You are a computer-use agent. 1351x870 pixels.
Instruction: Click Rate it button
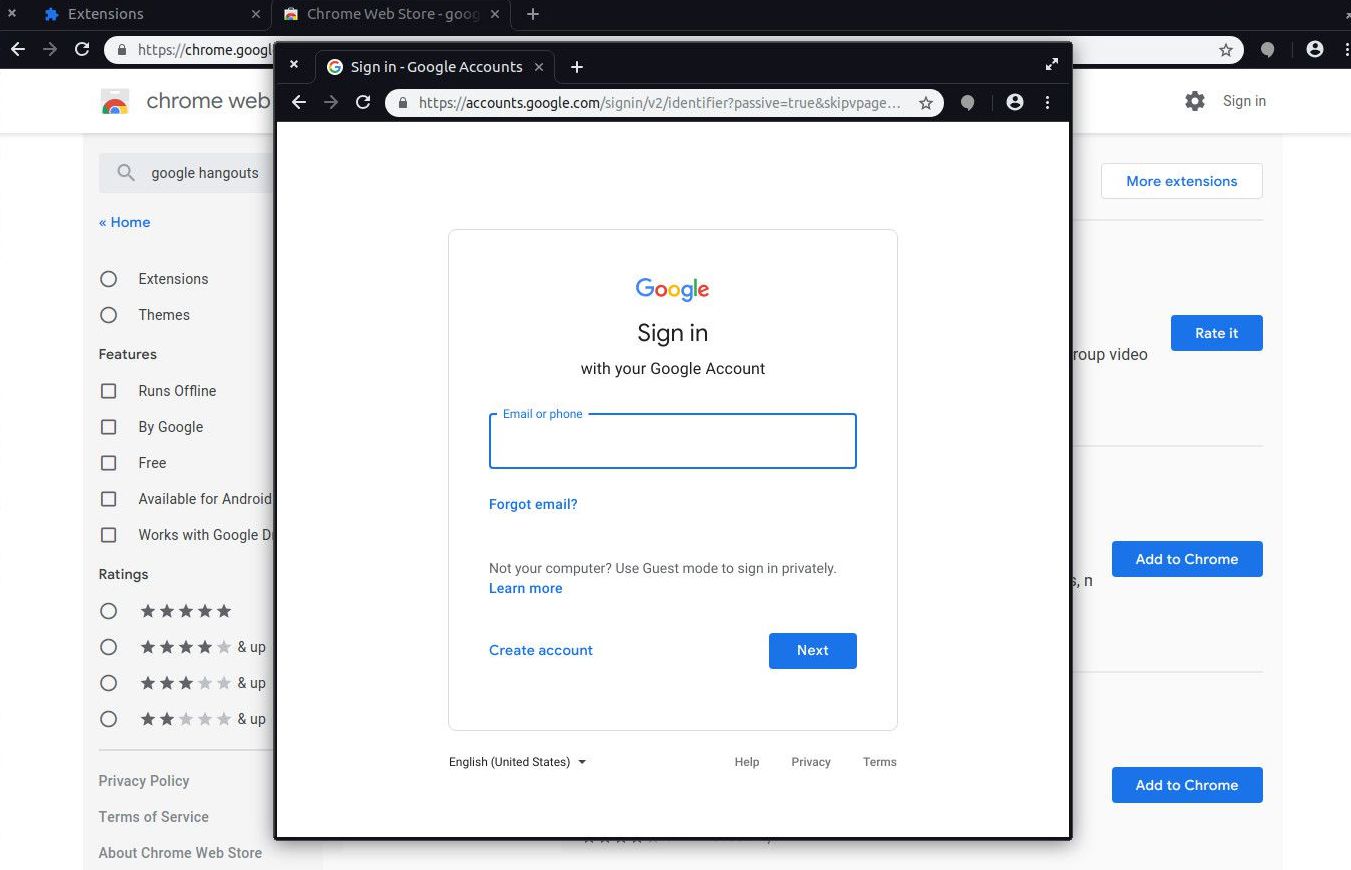pos(1216,333)
